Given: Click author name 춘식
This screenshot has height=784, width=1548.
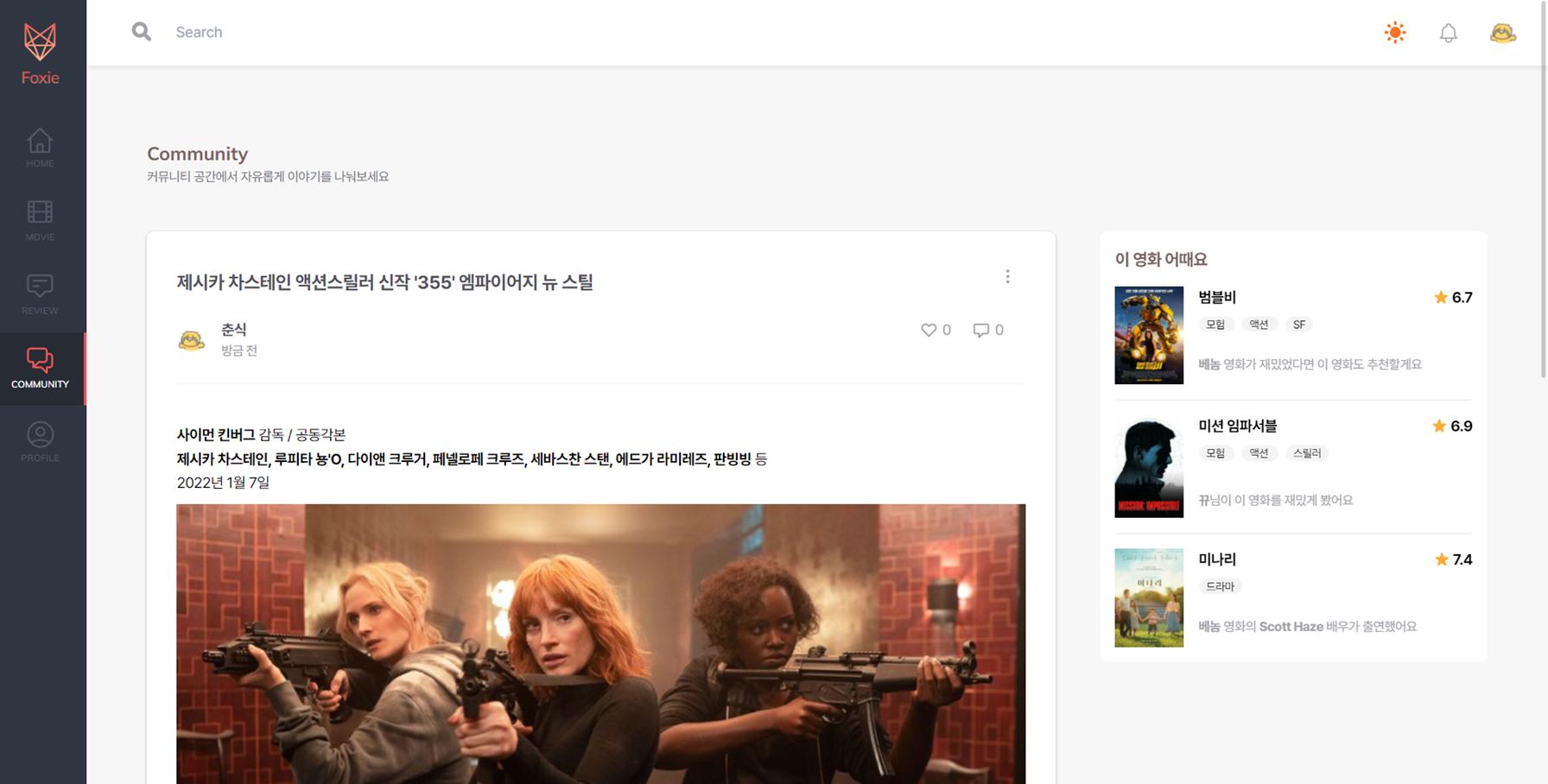Looking at the screenshot, I should coord(234,330).
